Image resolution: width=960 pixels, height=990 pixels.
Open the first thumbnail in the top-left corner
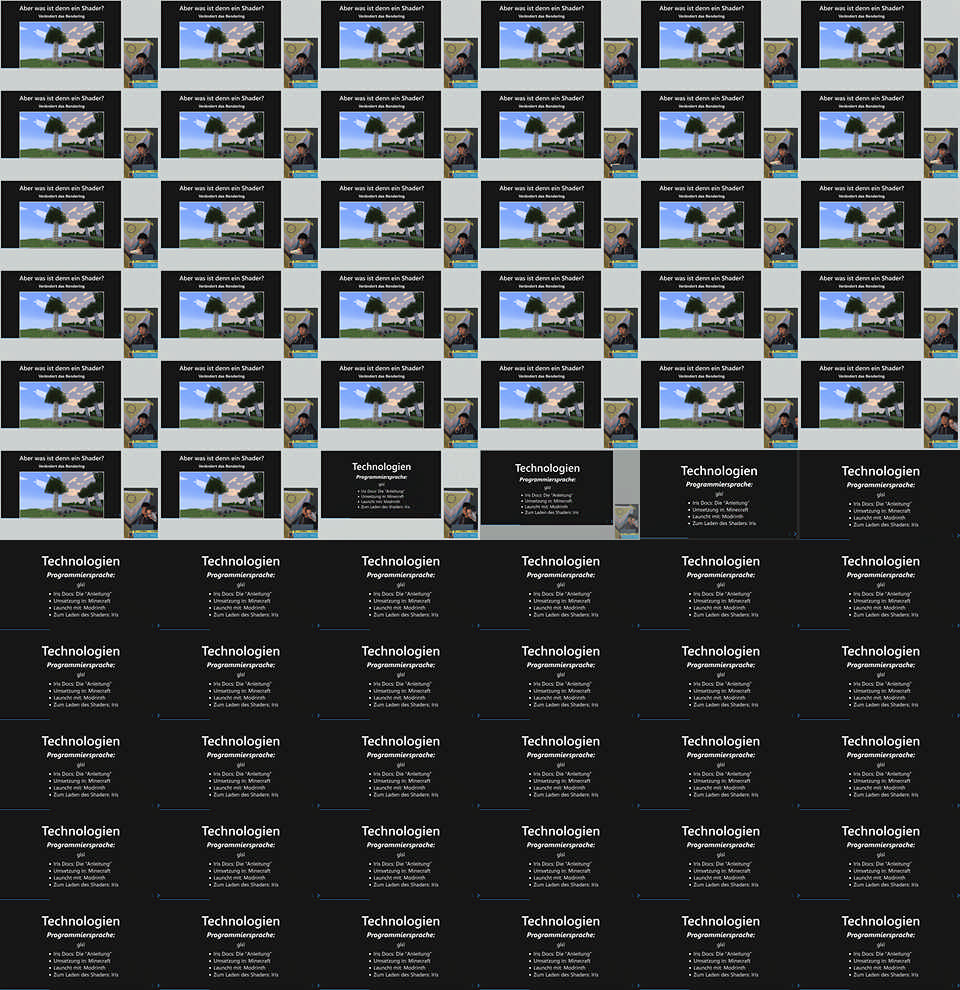(80, 45)
